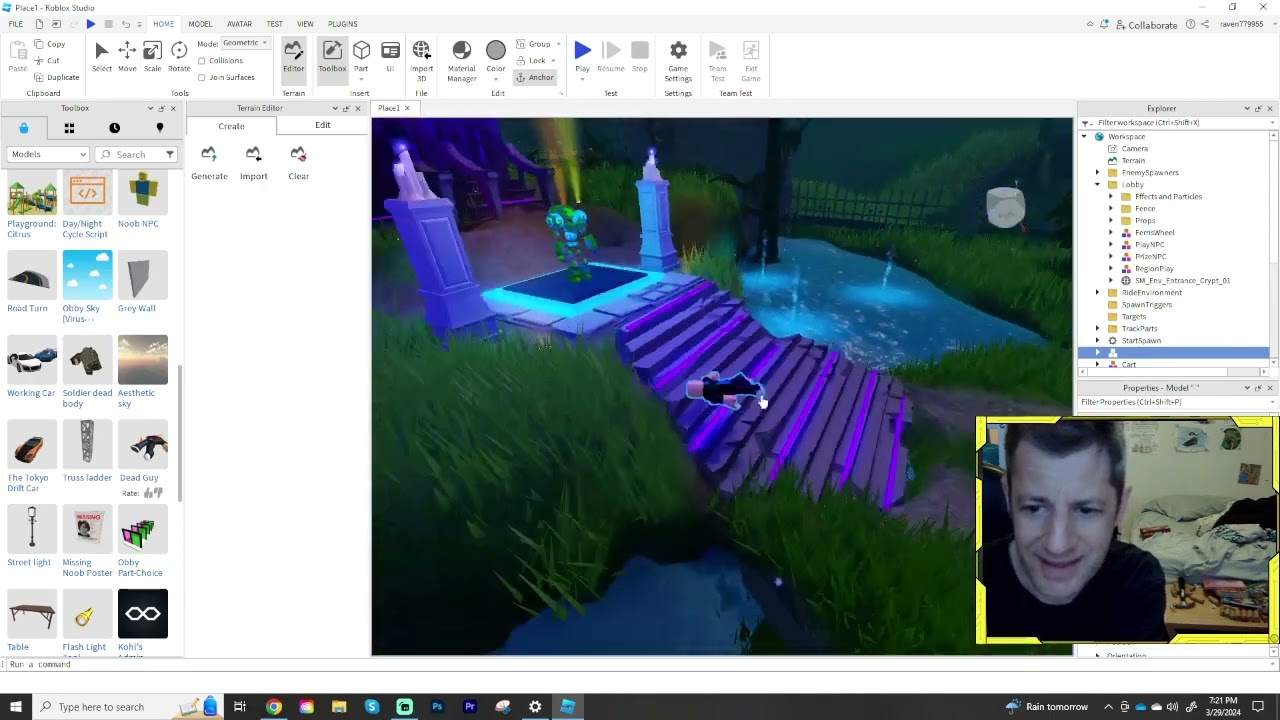Insert a Part from the ribbon
Viewport: 1280px width, 720px height.
coord(361,57)
